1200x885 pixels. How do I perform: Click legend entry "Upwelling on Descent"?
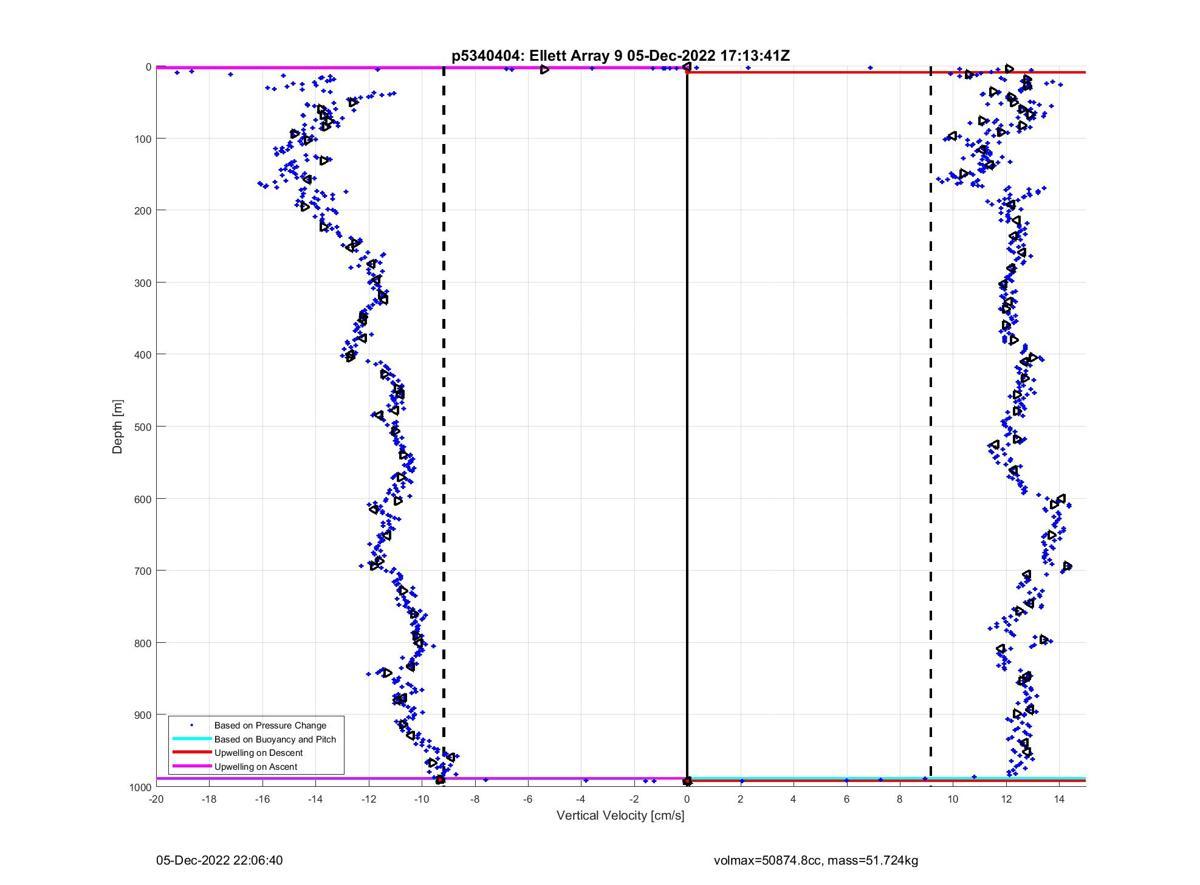[x=258, y=753]
